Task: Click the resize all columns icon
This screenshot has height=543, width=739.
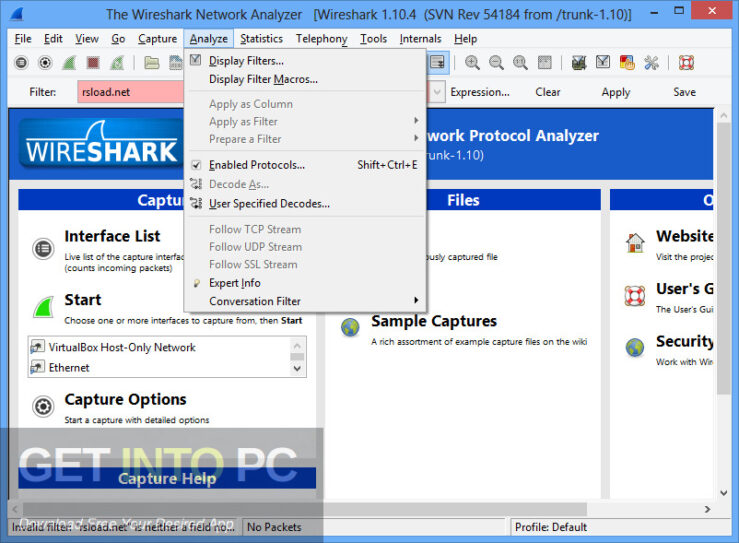Action: (544, 63)
